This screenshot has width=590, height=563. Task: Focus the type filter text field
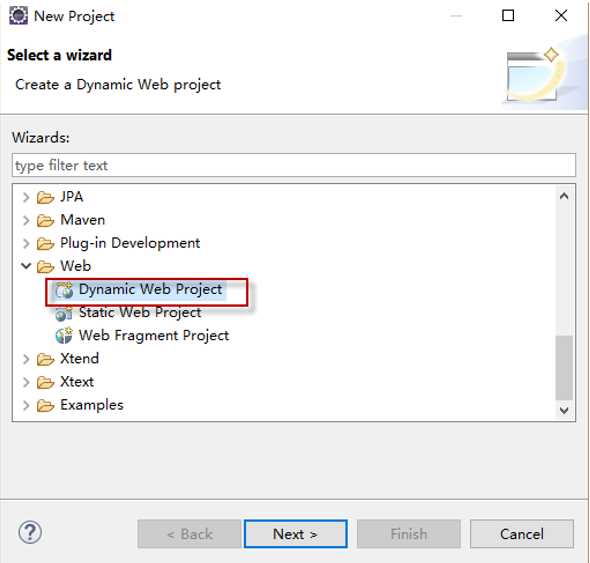pyautogui.click(x=294, y=165)
